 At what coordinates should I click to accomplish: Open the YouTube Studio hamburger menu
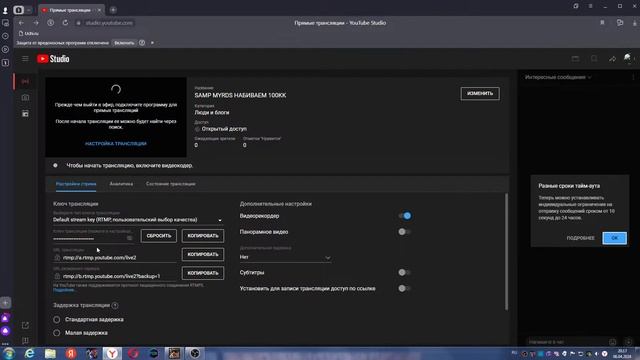tap(25, 59)
